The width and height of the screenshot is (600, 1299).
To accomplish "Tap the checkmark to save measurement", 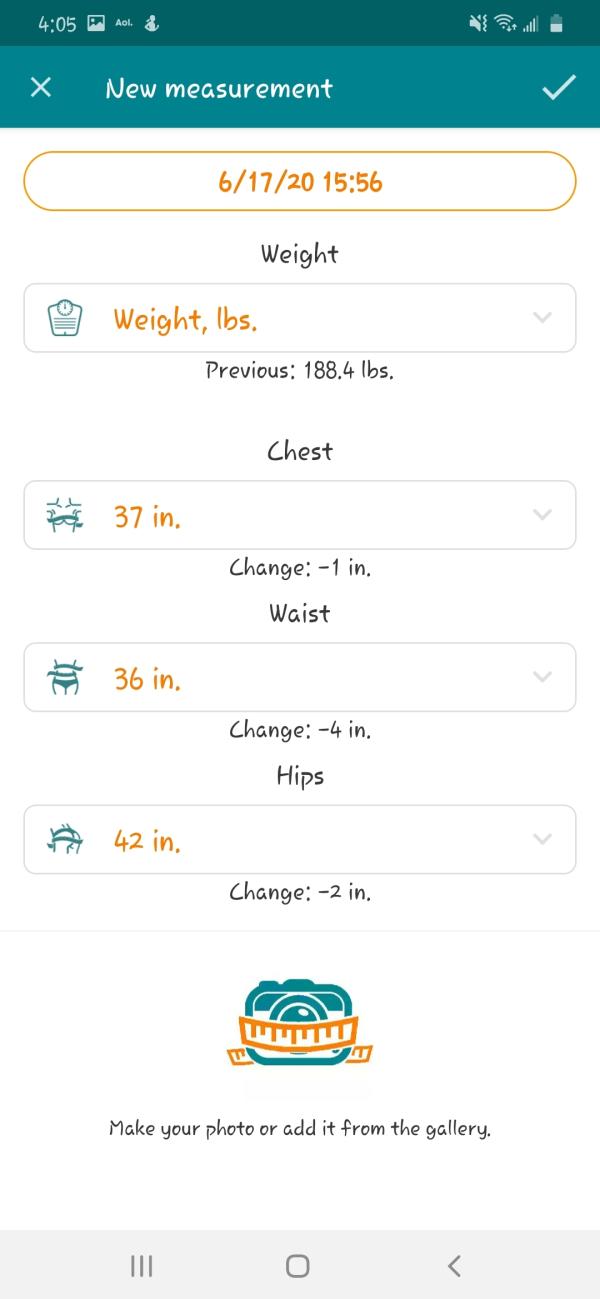I will tap(559, 87).
